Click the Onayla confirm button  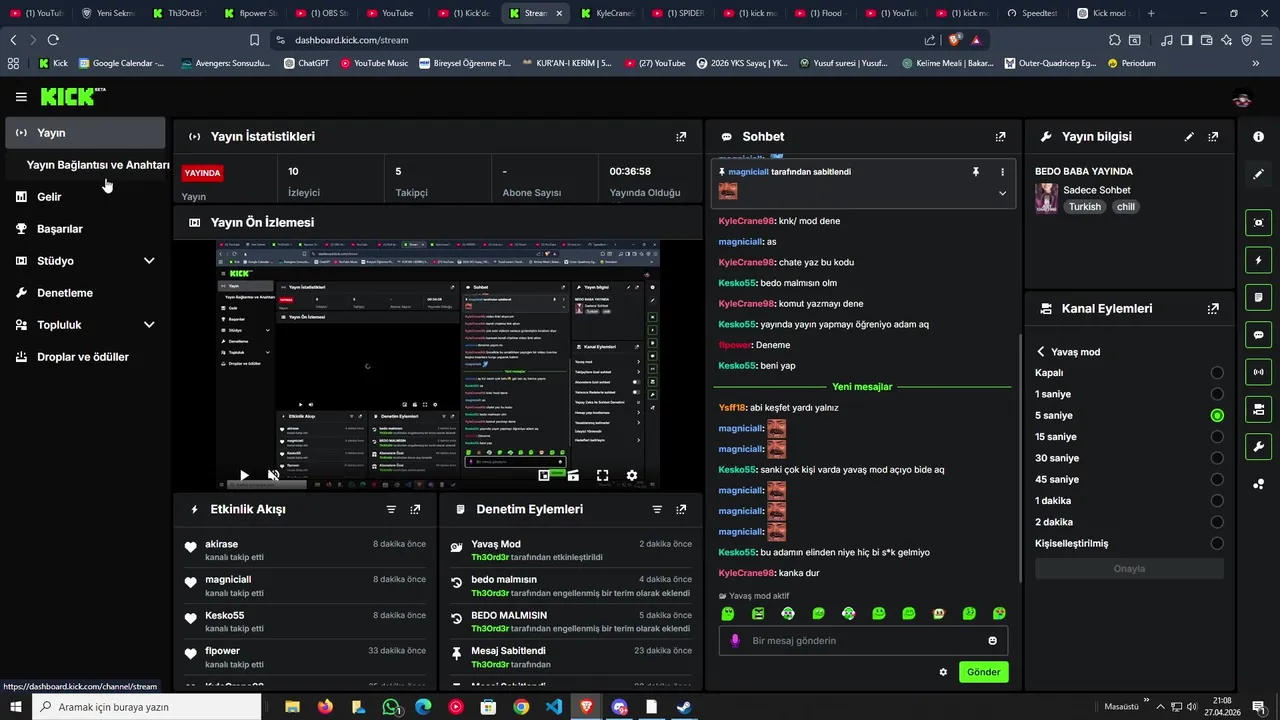[1129, 569]
